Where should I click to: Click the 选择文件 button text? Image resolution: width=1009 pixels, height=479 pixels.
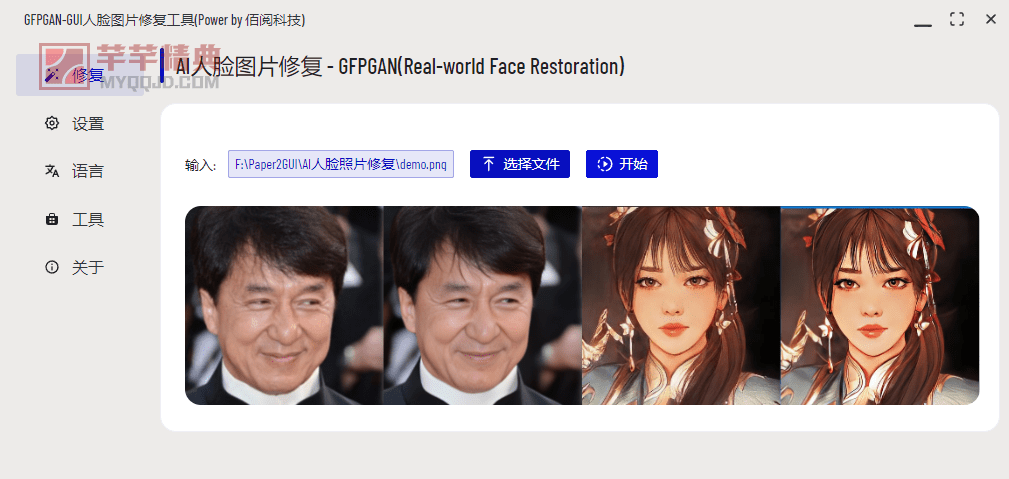pos(532,164)
